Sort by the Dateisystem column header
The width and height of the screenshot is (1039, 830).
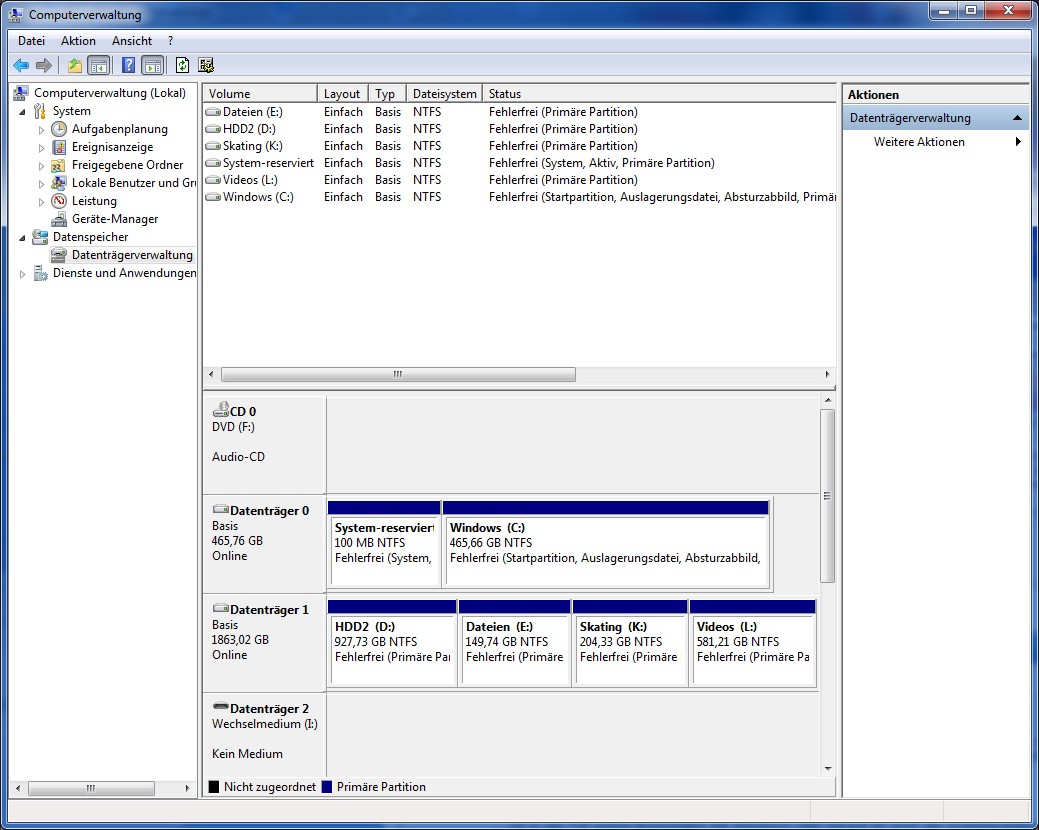coord(445,93)
